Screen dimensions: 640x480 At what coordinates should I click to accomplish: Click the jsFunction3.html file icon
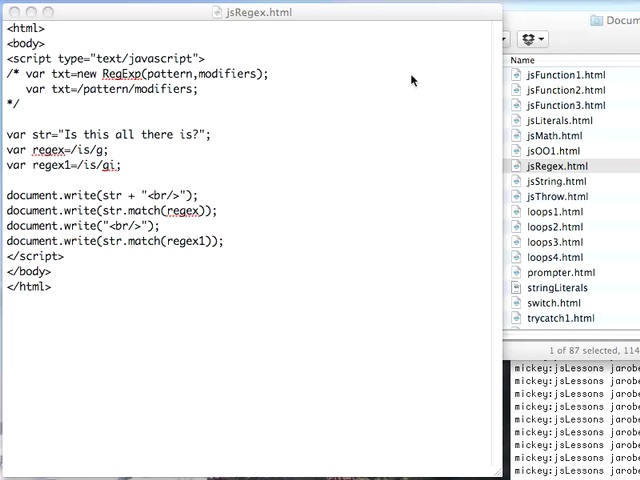coord(516,105)
